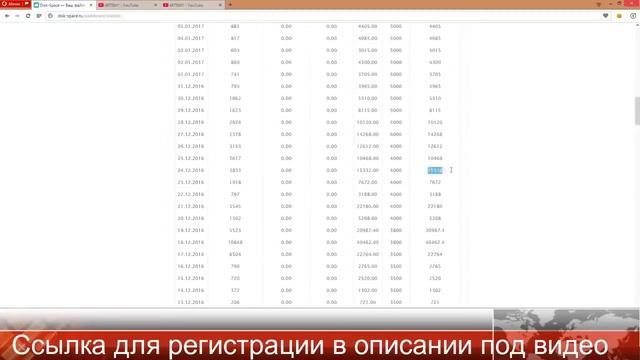The height and width of the screenshot is (360, 640).
Task: Click the 5310.00 amount in 30.12.2016 row
Action: [368, 98]
